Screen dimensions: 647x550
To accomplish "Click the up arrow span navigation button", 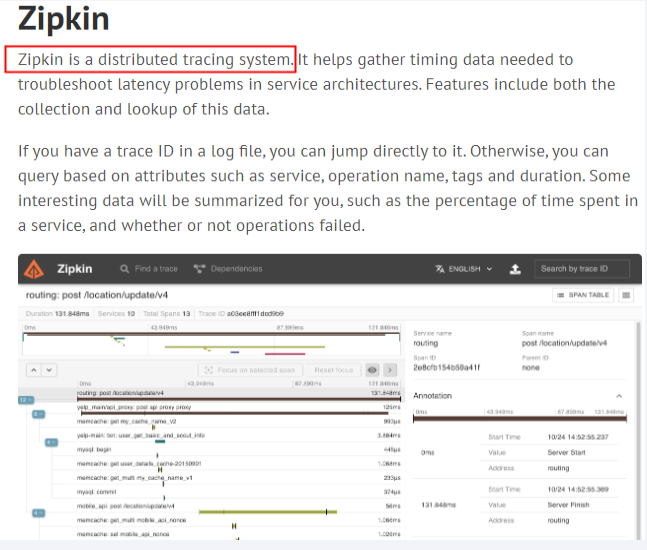I will (x=34, y=370).
